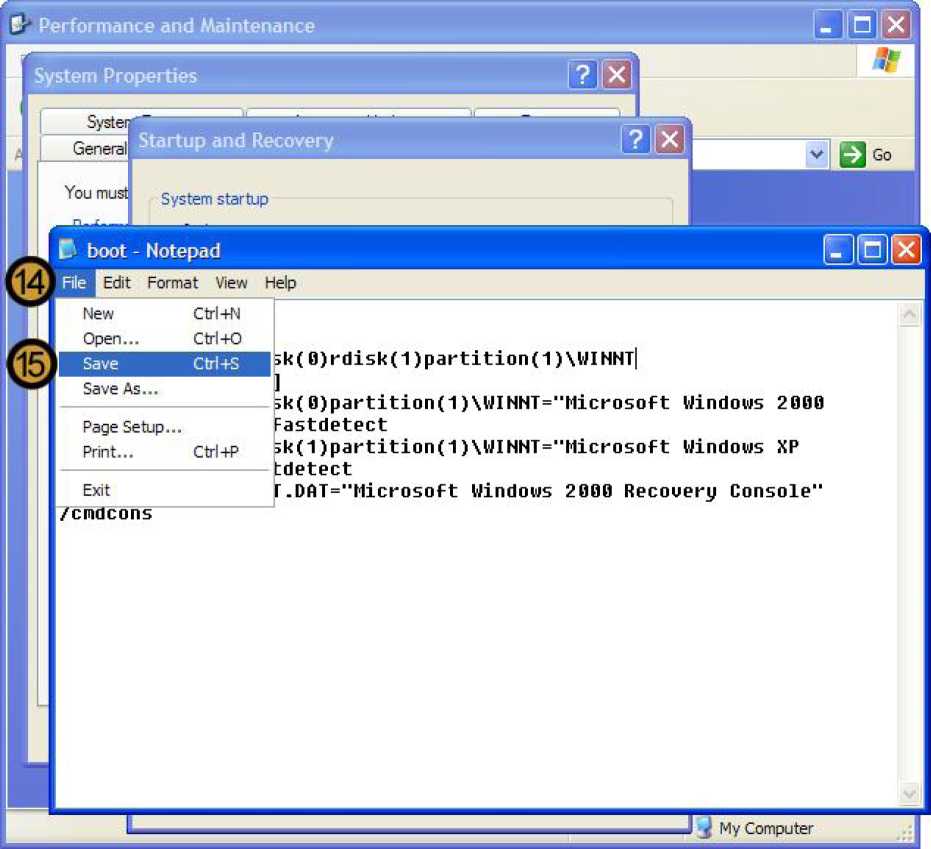Image resolution: width=931 pixels, height=849 pixels.
Task: Switch to the General tab in System Properties
Action: point(86,148)
